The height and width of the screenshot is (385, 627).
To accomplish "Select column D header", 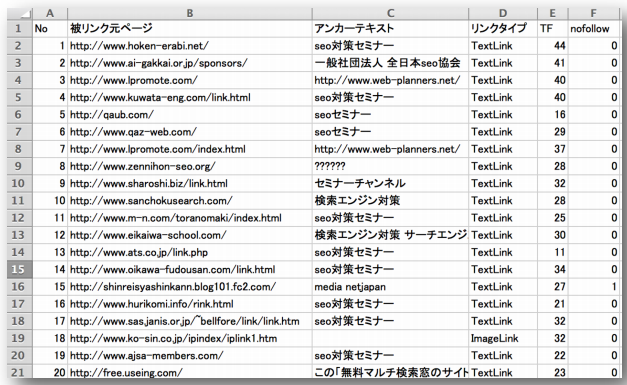I will tap(503, 14).
